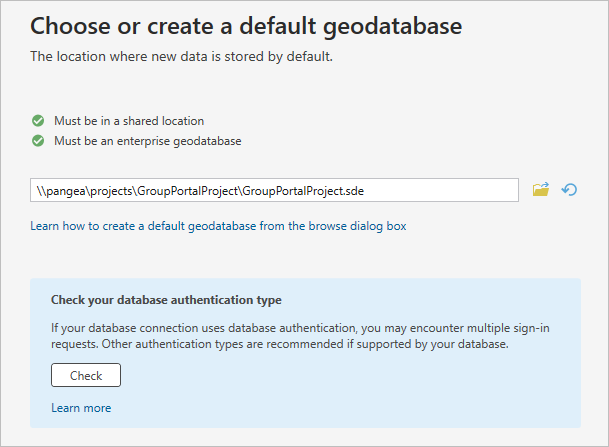Open link on creating a default geodatabase
609x447 pixels.
(218, 226)
